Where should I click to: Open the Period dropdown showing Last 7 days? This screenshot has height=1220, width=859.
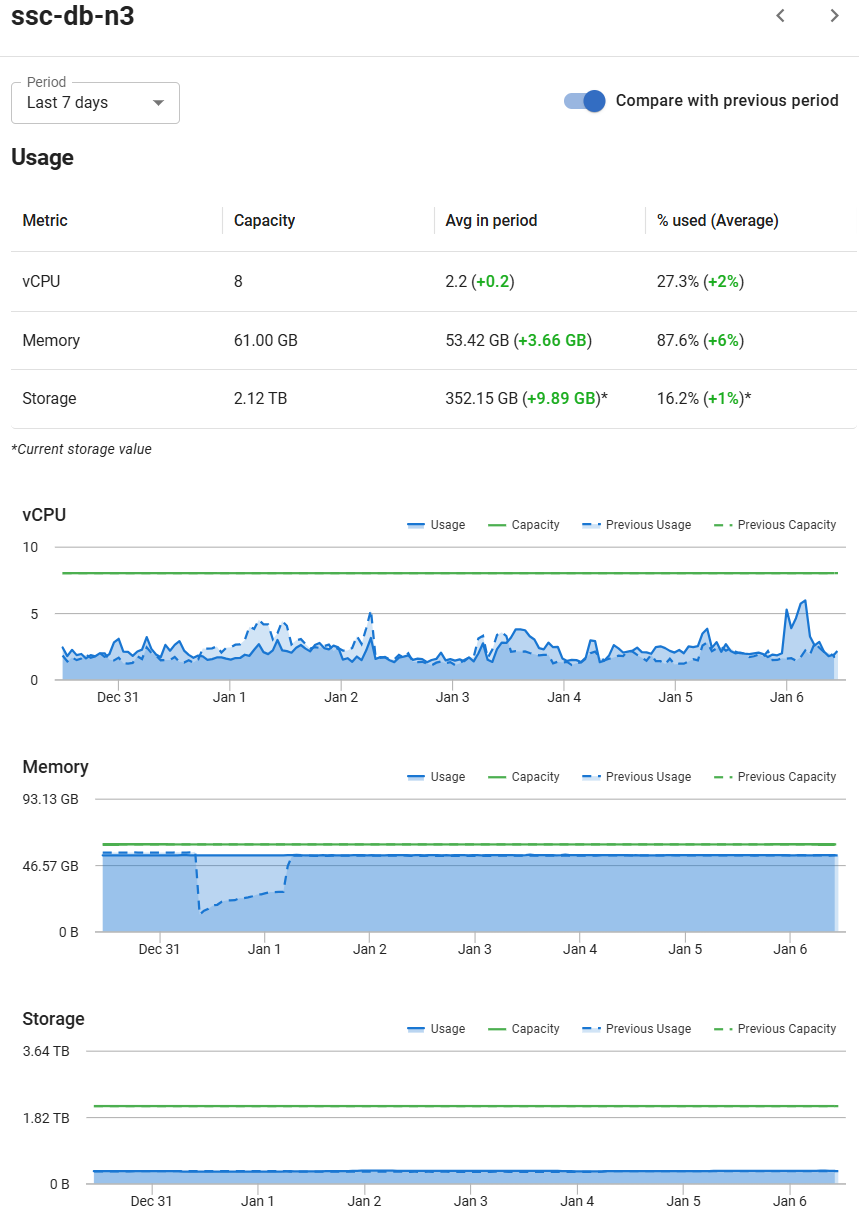94,103
